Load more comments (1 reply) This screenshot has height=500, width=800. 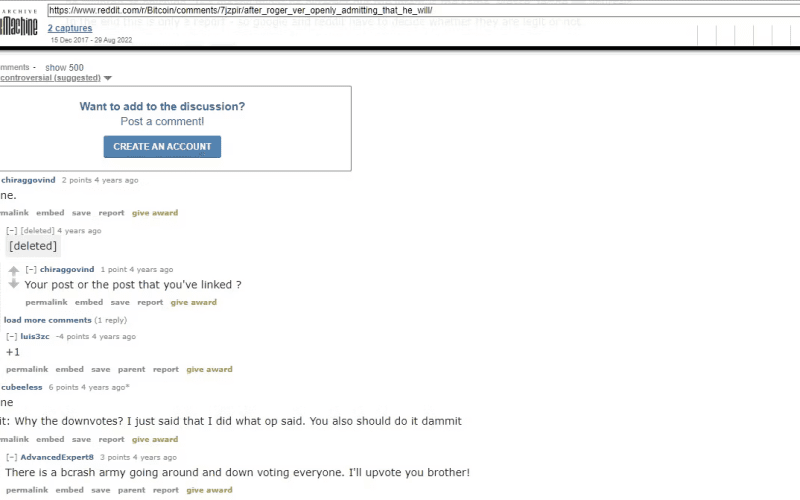[x=47, y=320]
